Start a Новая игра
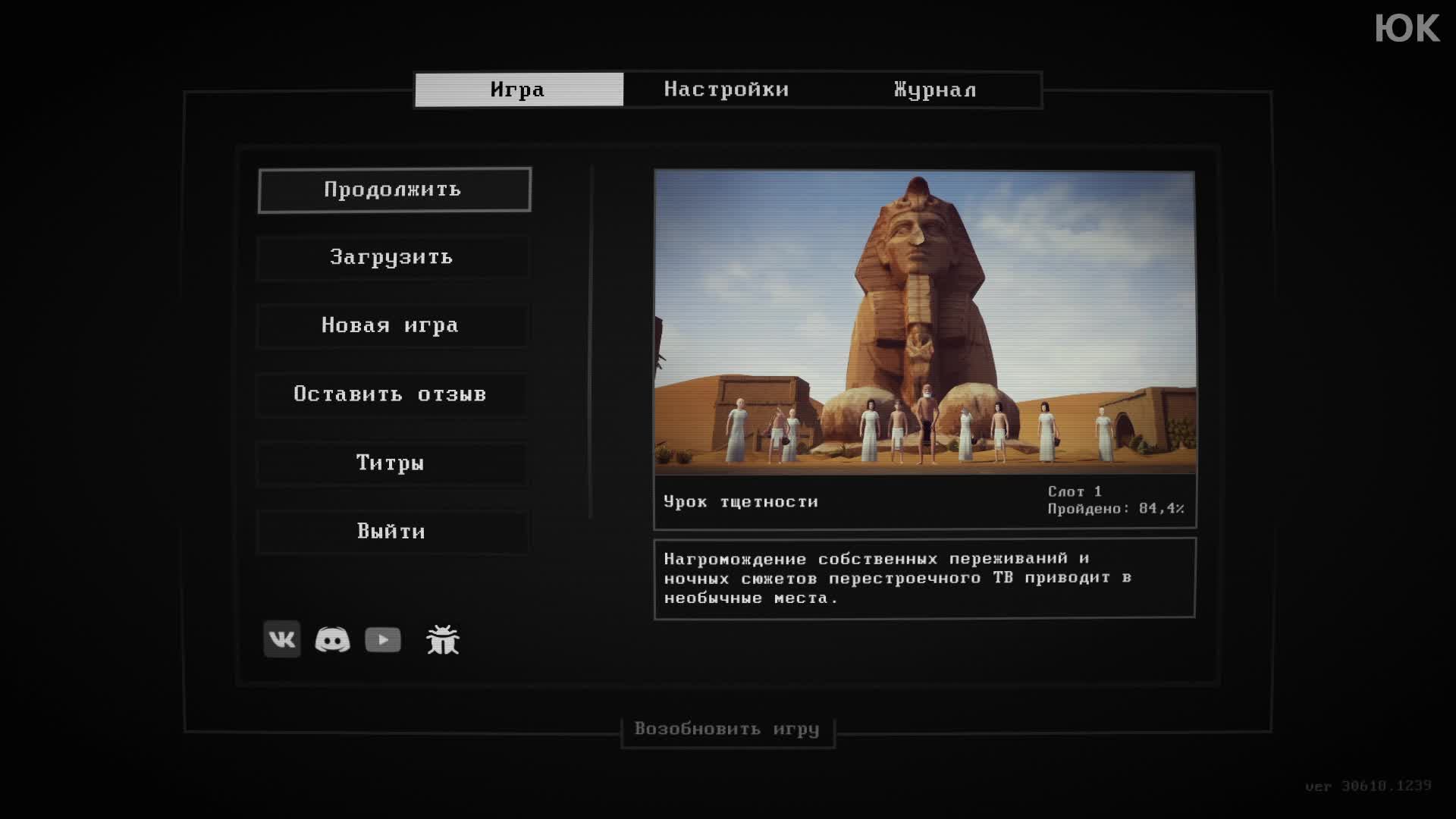The width and height of the screenshot is (1456, 819). [391, 326]
